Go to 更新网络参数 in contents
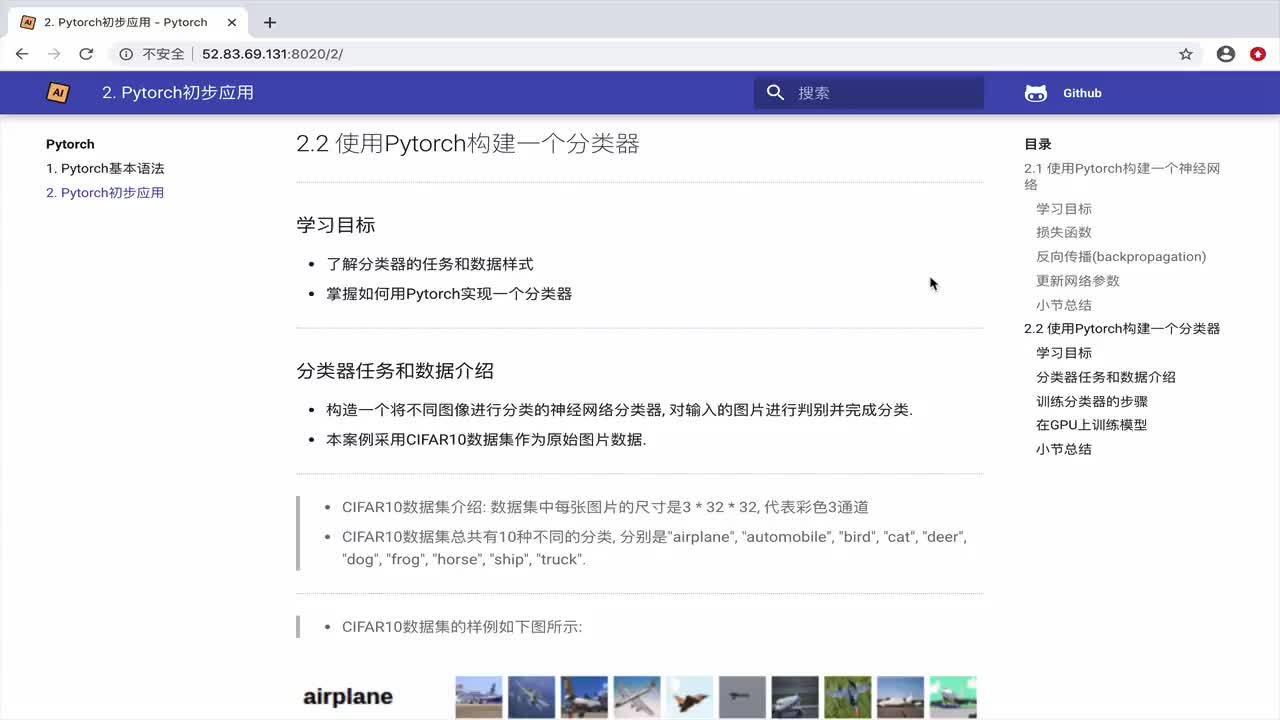Image resolution: width=1280 pixels, height=720 pixels. [1078, 280]
